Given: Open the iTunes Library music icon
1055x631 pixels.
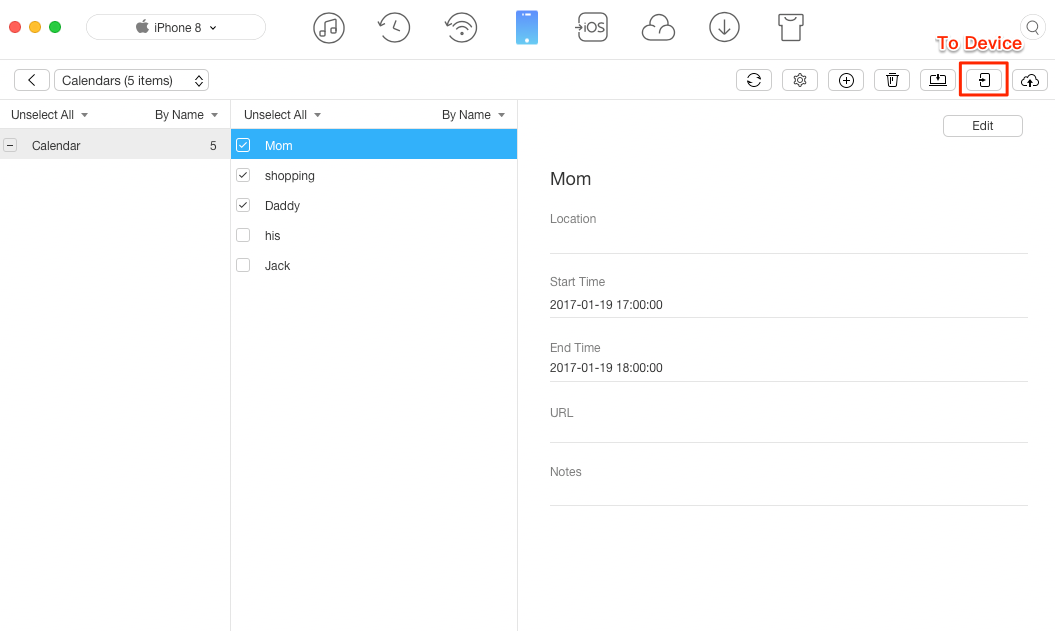Looking at the screenshot, I should click(x=328, y=28).
